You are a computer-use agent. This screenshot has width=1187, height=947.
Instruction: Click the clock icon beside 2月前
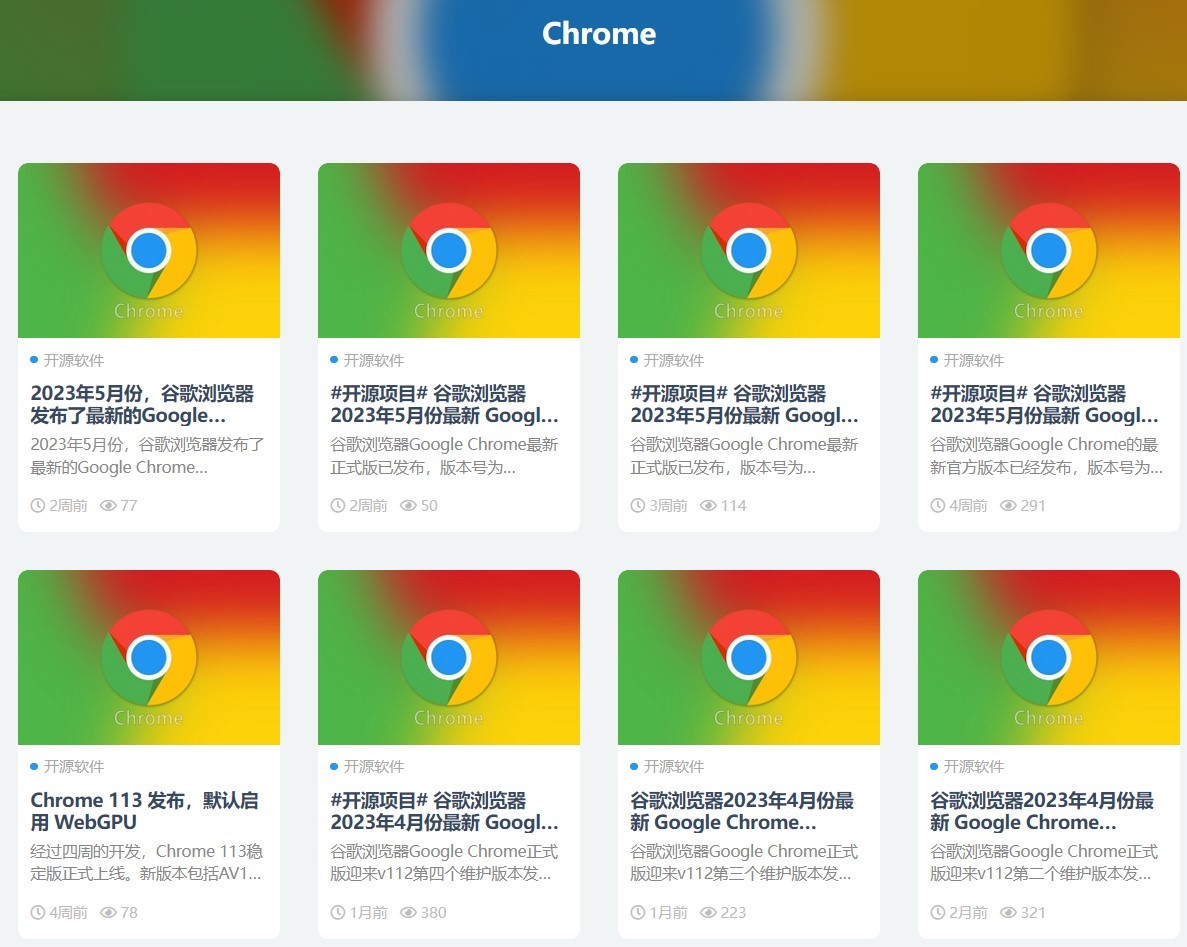click(937, 913)
